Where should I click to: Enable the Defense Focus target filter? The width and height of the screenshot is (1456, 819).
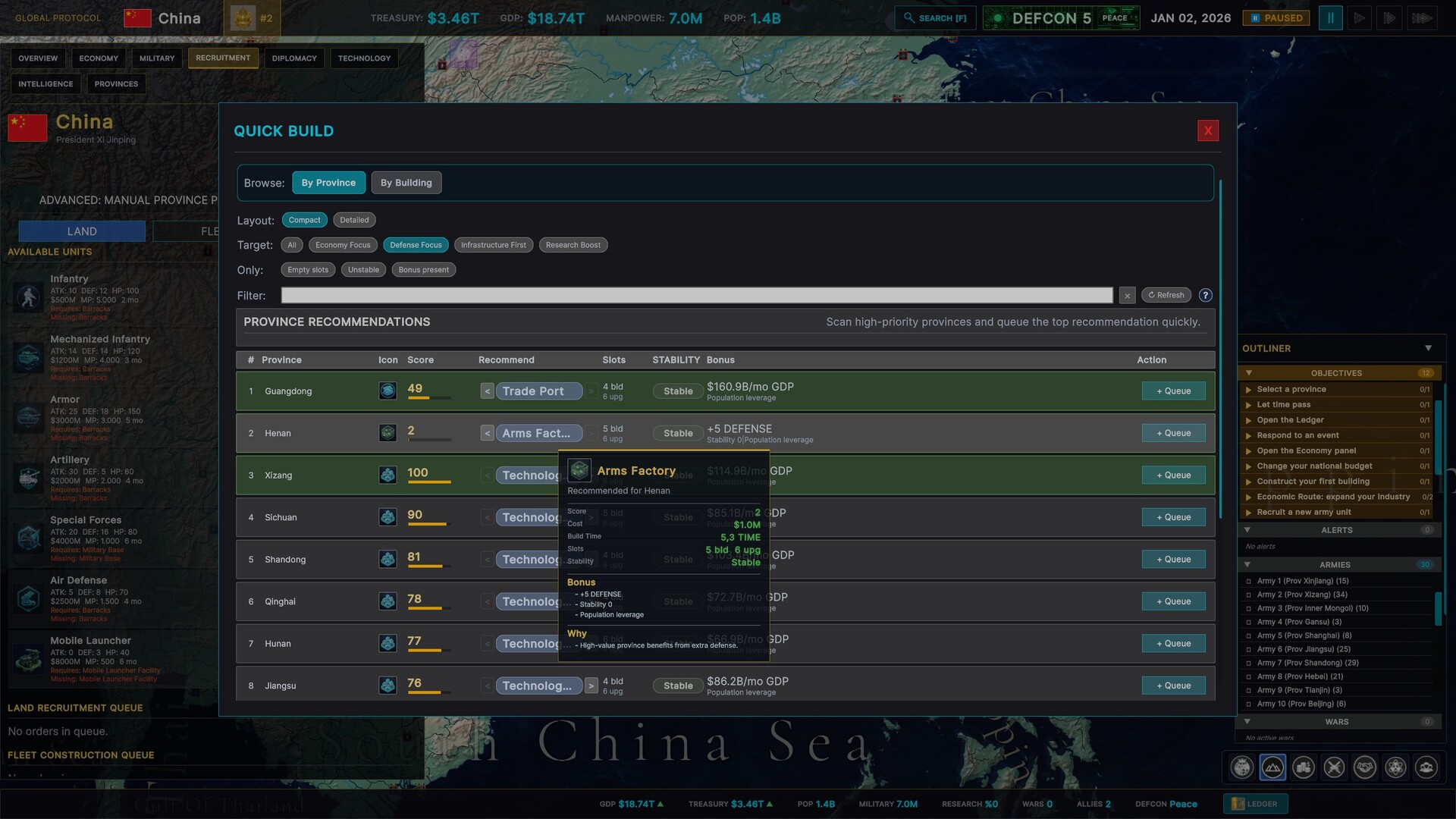coord(416,244)
